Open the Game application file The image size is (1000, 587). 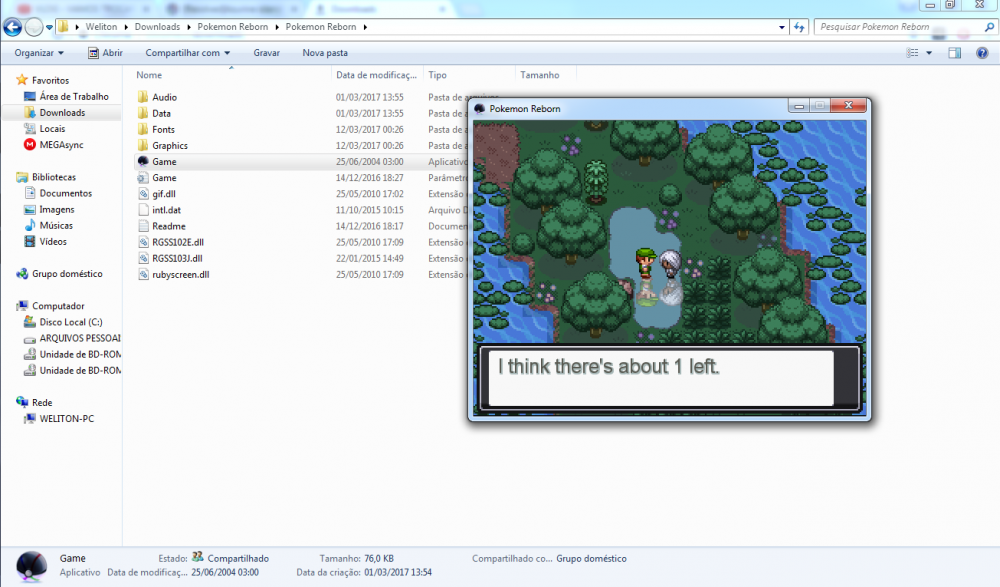(x=164, y=161)
